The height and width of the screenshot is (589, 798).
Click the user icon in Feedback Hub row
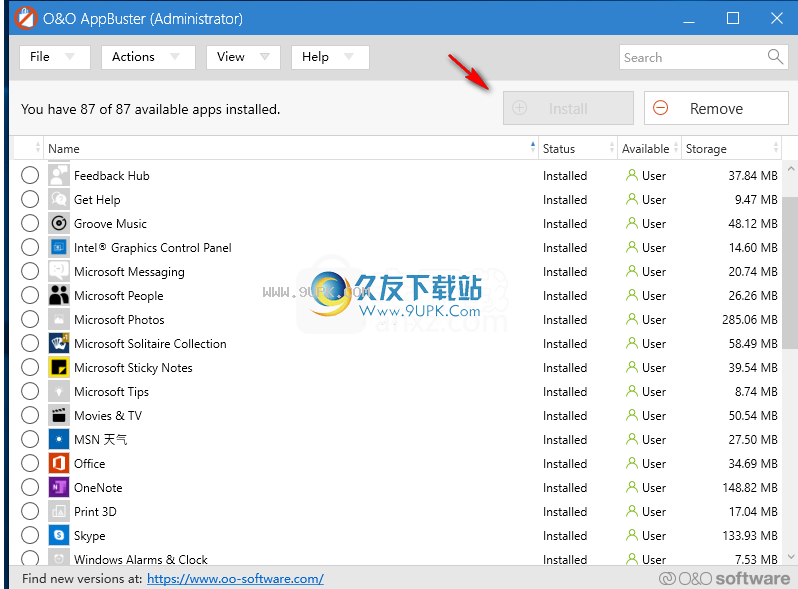(632, 175)
